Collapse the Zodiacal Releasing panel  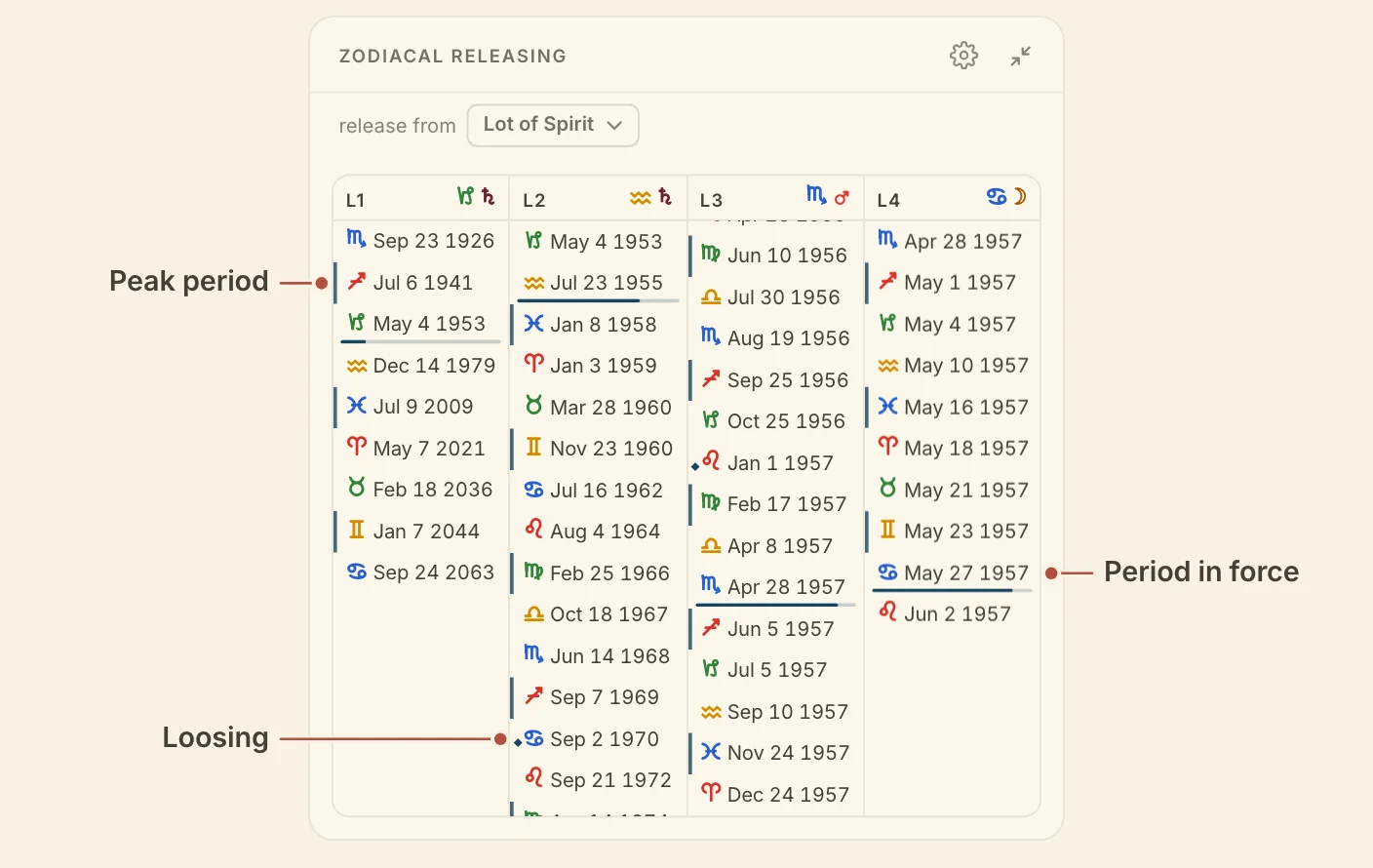pyautogui.click(x=1020, y=57)
